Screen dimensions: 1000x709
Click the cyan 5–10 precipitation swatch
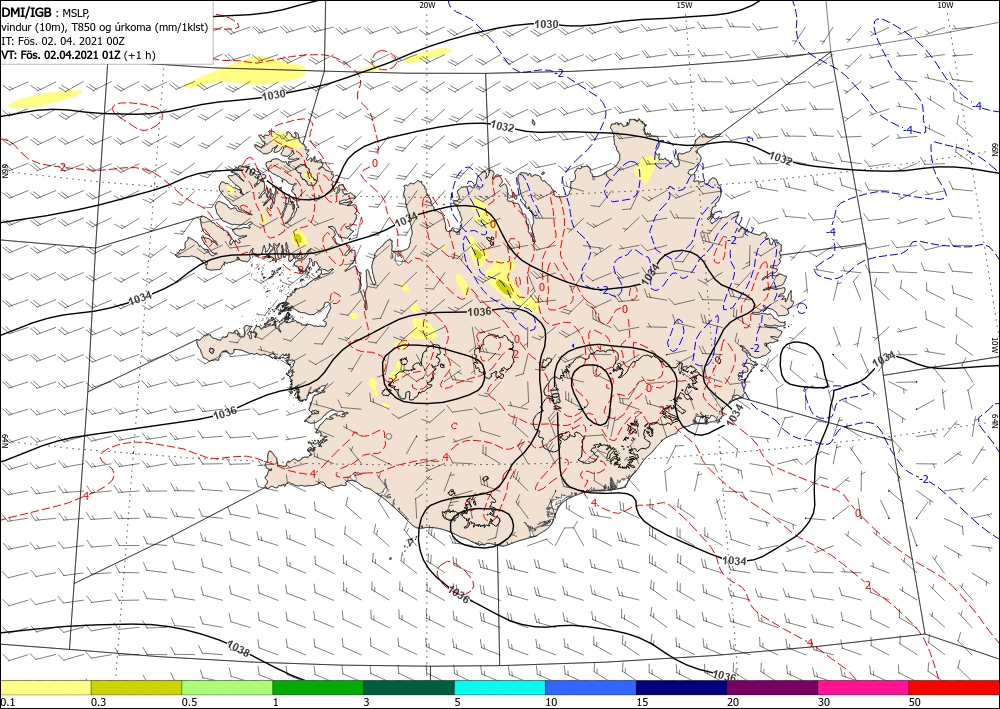(x=500, y=687)
